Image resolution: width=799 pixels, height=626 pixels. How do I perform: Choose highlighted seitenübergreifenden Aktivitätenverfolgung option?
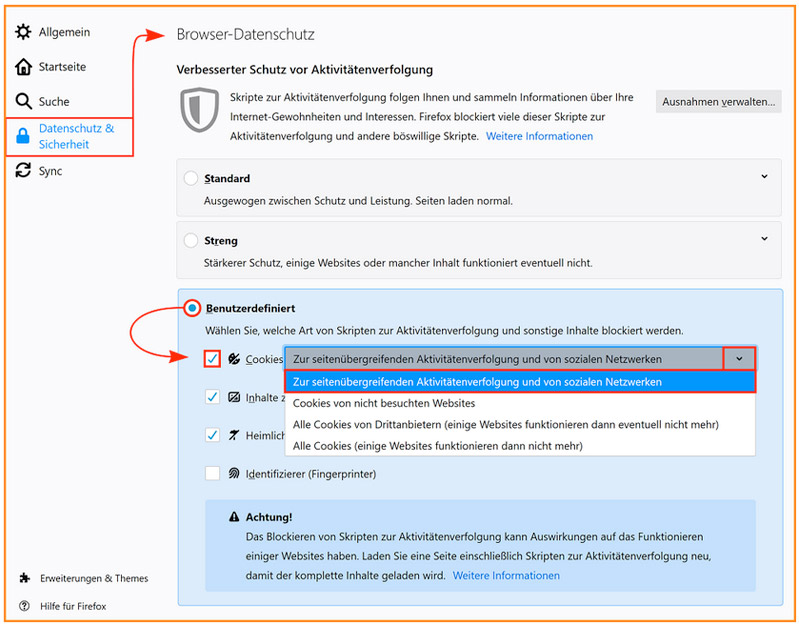point(520,382)
